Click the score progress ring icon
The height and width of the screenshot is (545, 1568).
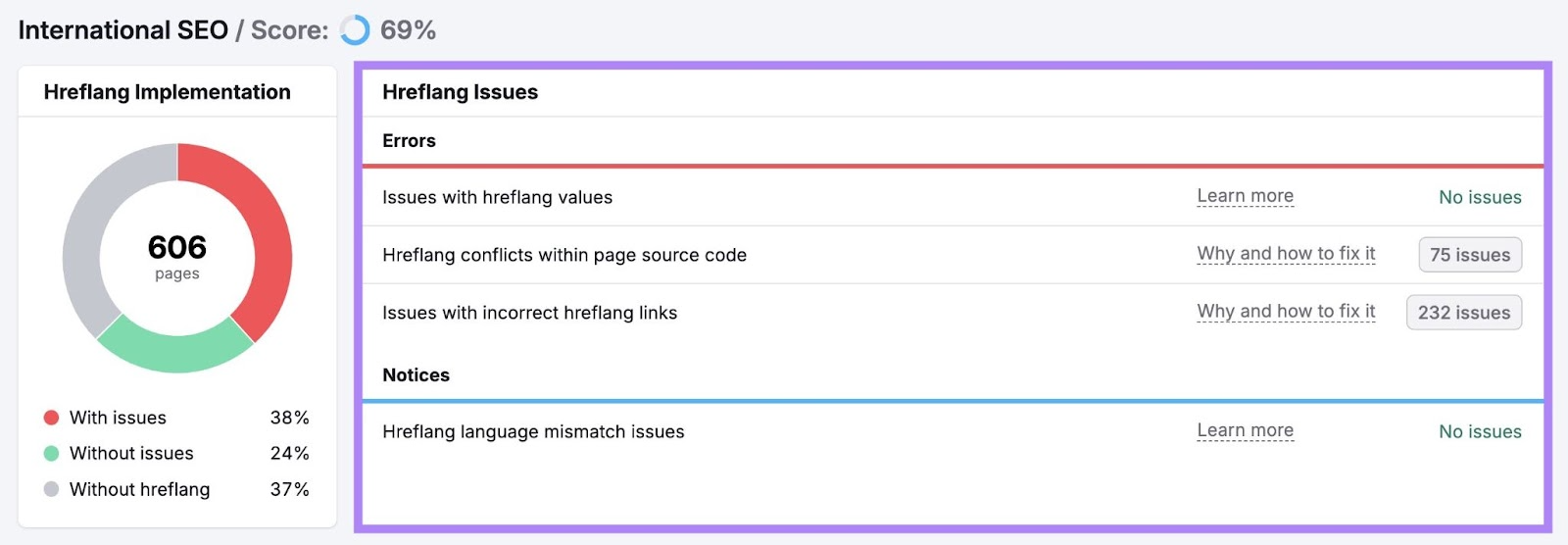click(x=355, y=30)
